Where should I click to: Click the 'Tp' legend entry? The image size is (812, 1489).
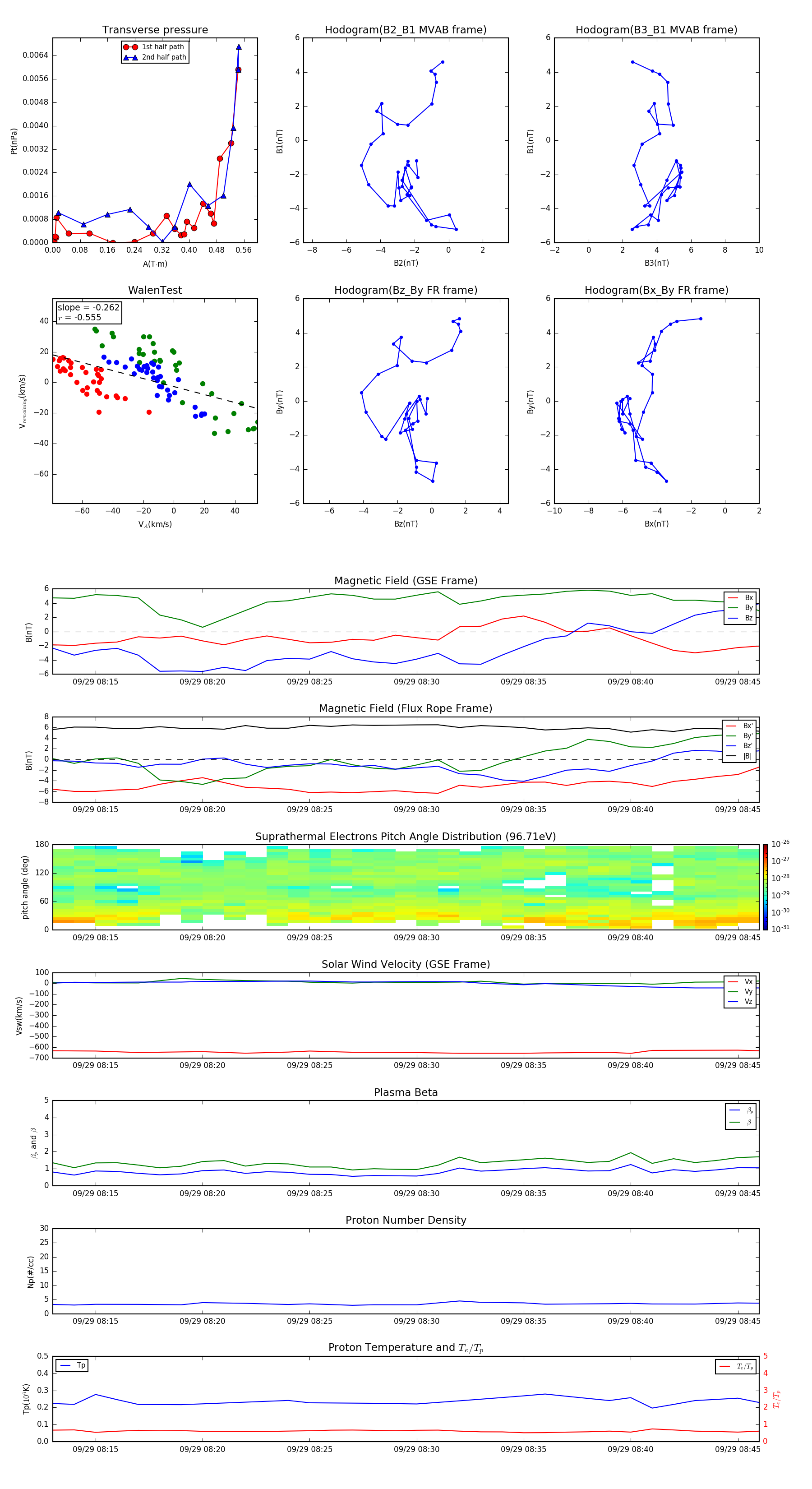pyautogui.click(x=74, y=1366)
